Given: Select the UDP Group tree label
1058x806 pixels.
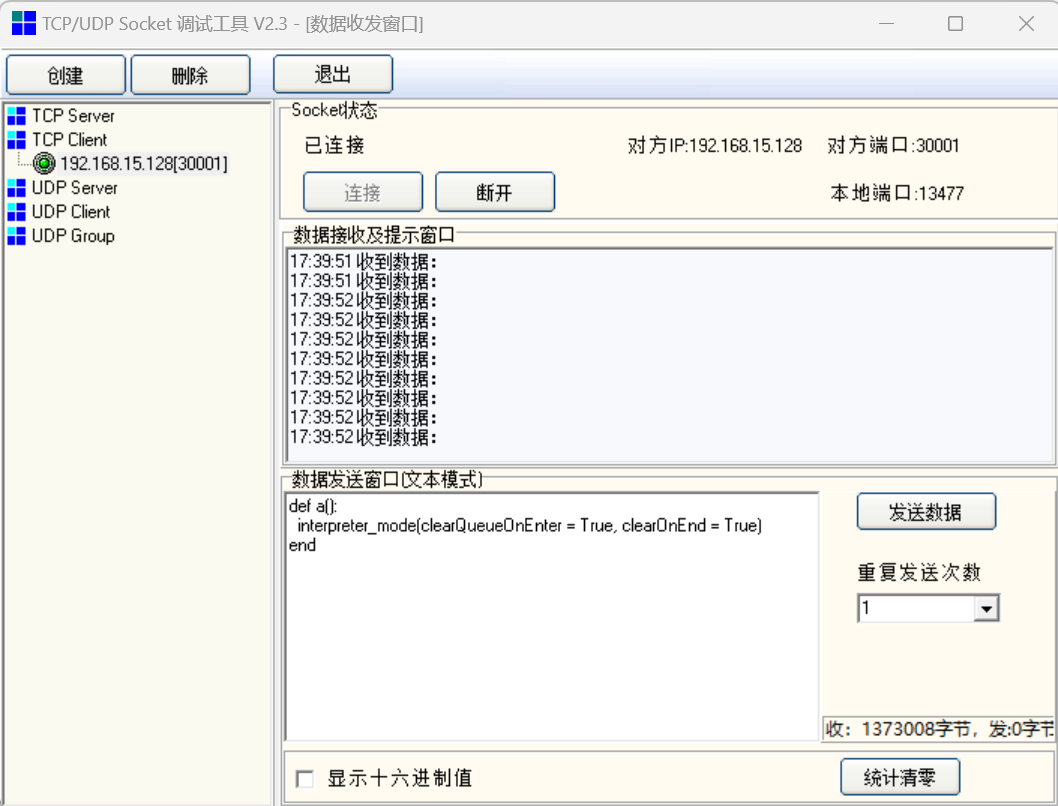Looking at the screenshot, I should point(73,236).
